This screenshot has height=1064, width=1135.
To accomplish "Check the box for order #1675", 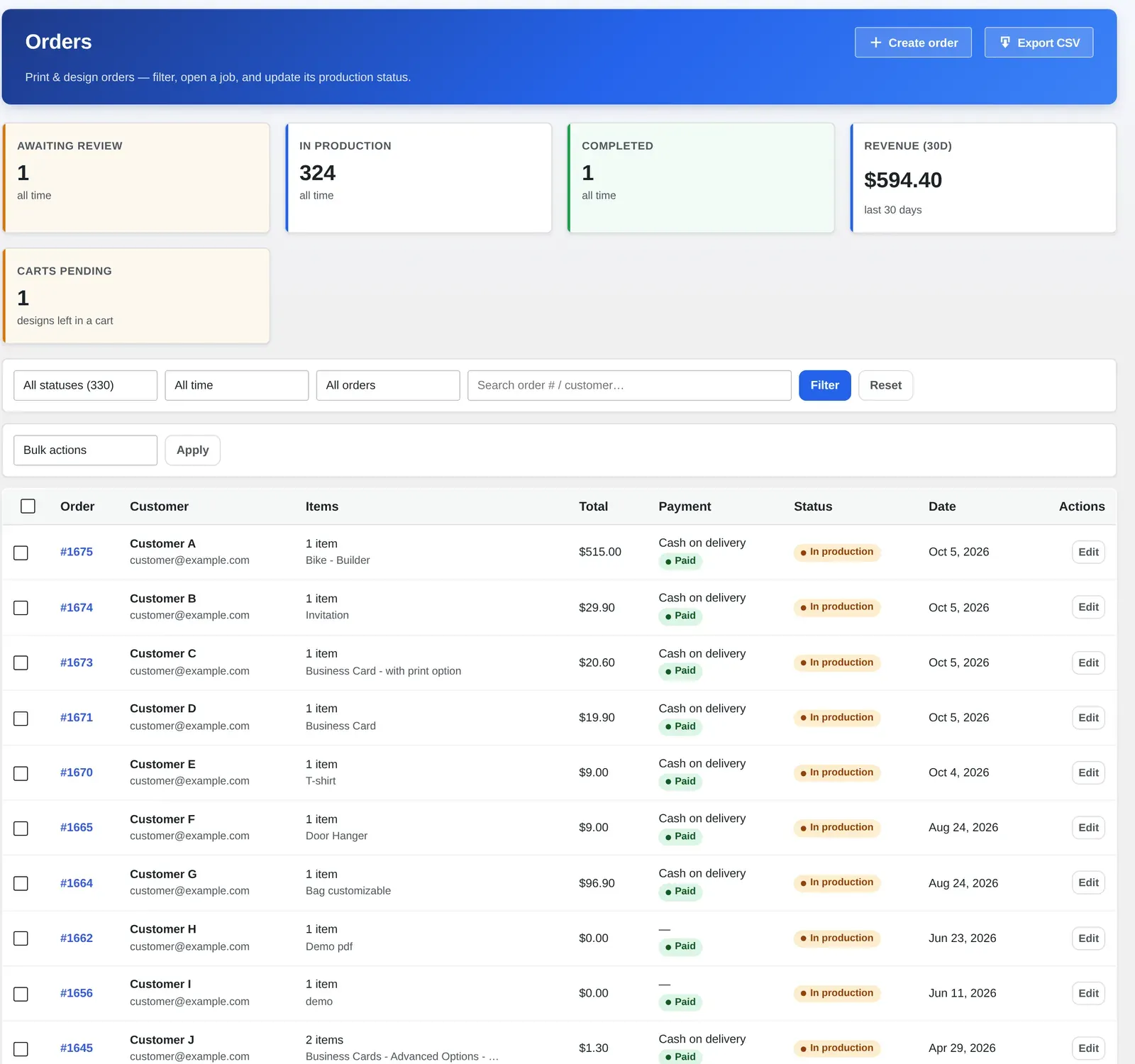I will [21, 553].
